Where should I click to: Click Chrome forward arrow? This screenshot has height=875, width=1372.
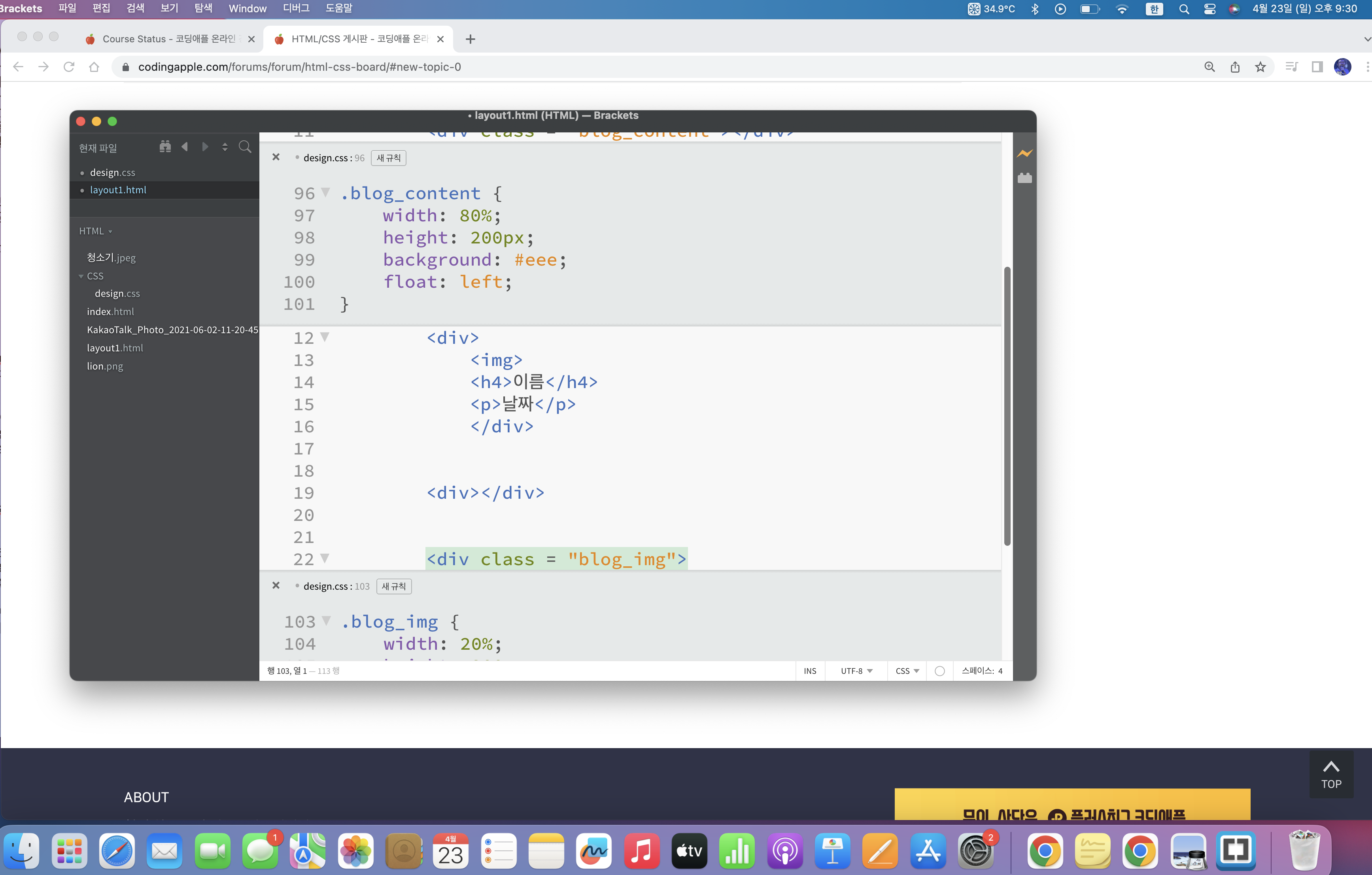(x=43, y=67)
